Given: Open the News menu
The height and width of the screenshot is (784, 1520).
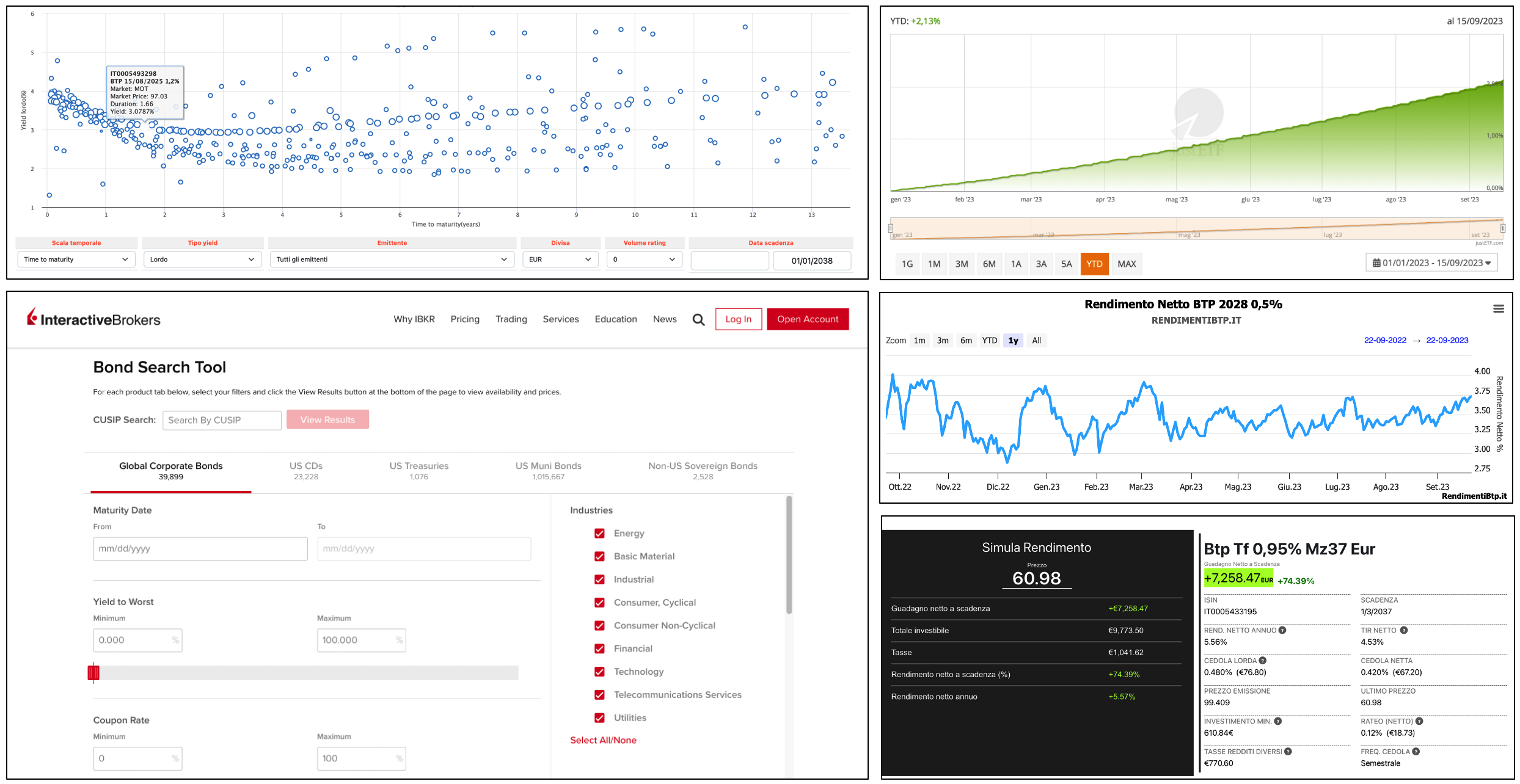Looking at the screenshot, I should [665, 319].
